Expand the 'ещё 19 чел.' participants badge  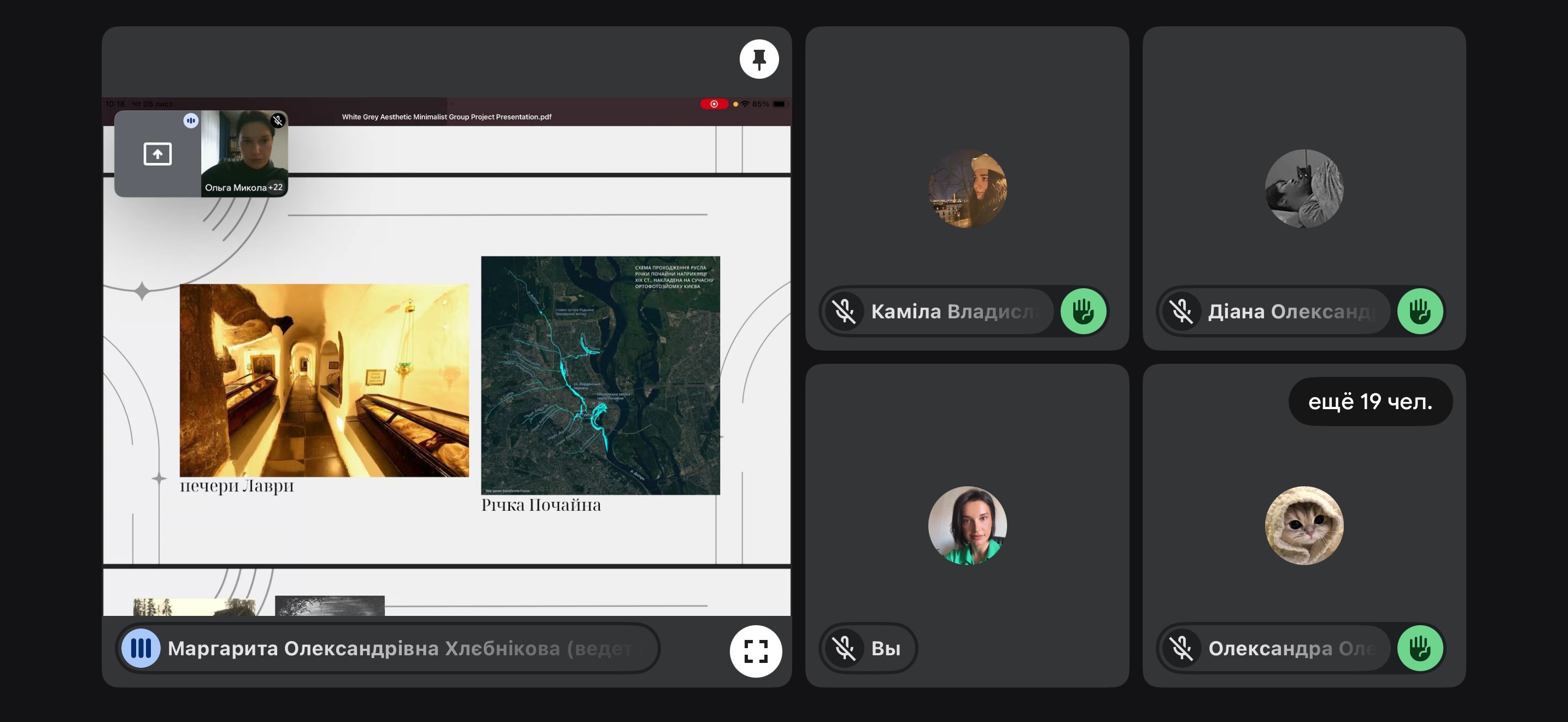1370,402
